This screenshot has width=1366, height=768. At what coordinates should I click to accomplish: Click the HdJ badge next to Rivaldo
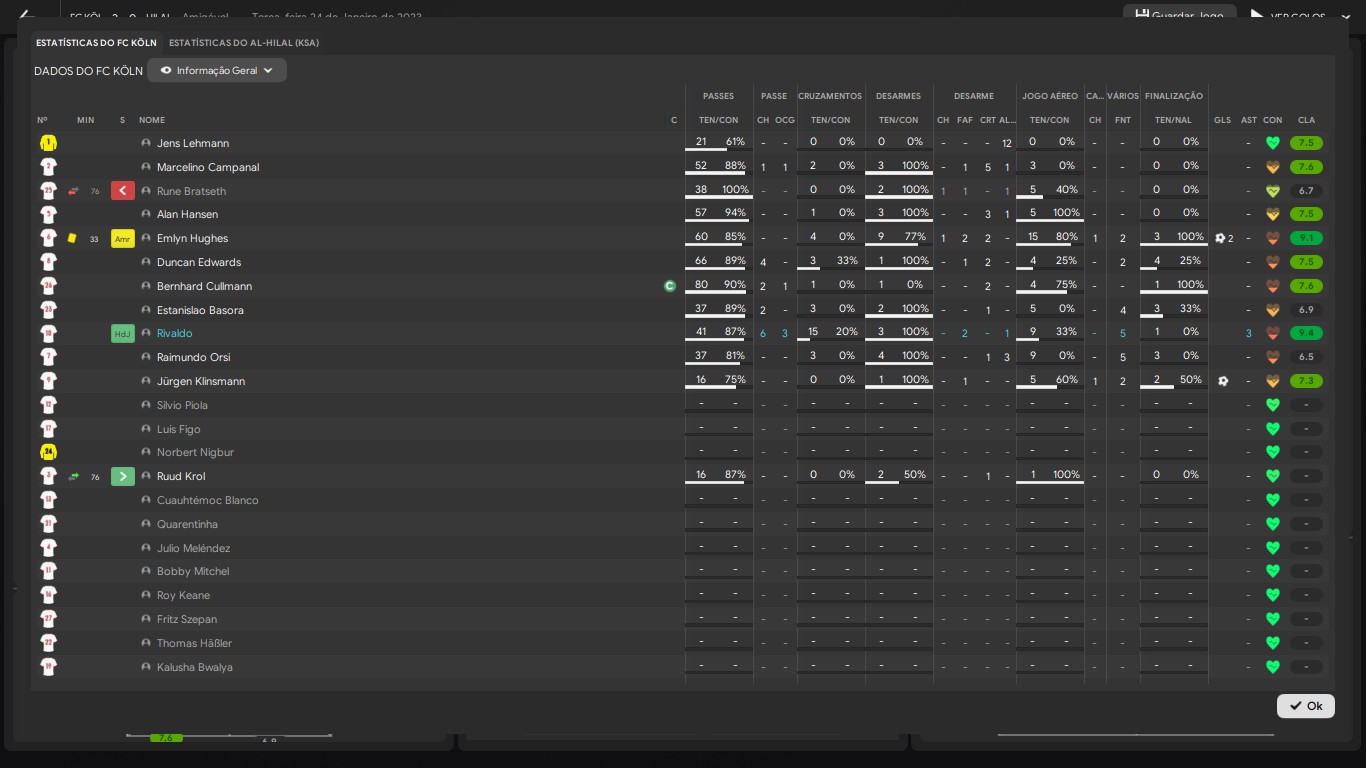(x=123, y=334)
